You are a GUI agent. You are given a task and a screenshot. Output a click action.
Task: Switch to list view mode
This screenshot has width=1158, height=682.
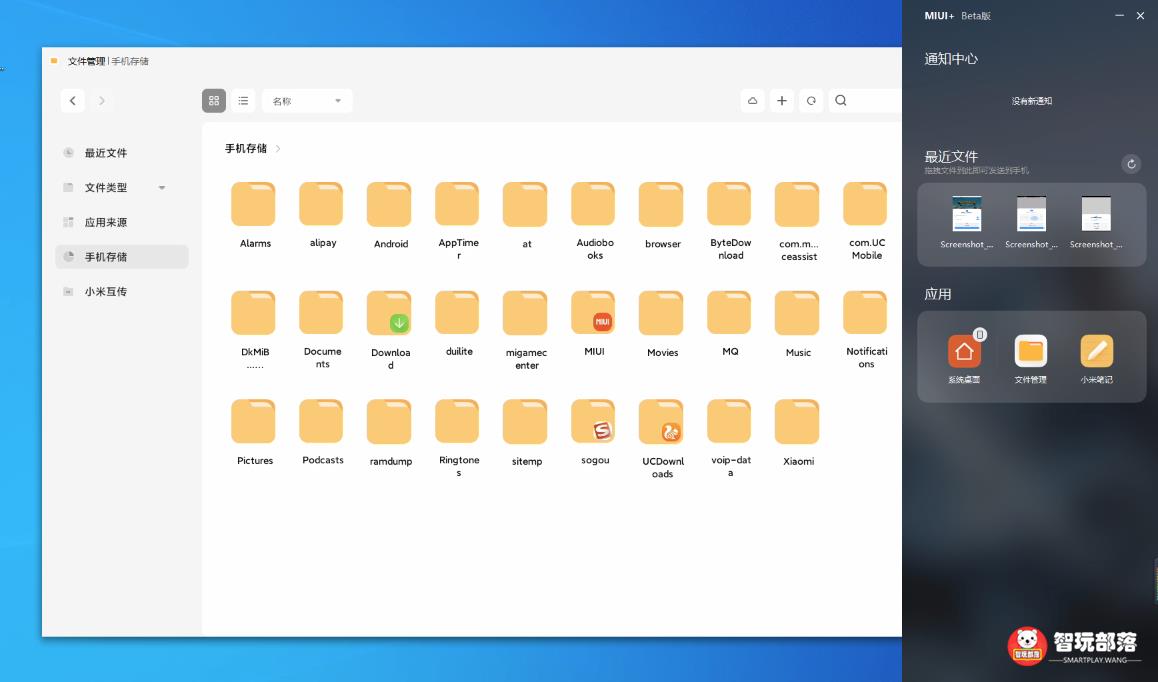tap(243, 101)
